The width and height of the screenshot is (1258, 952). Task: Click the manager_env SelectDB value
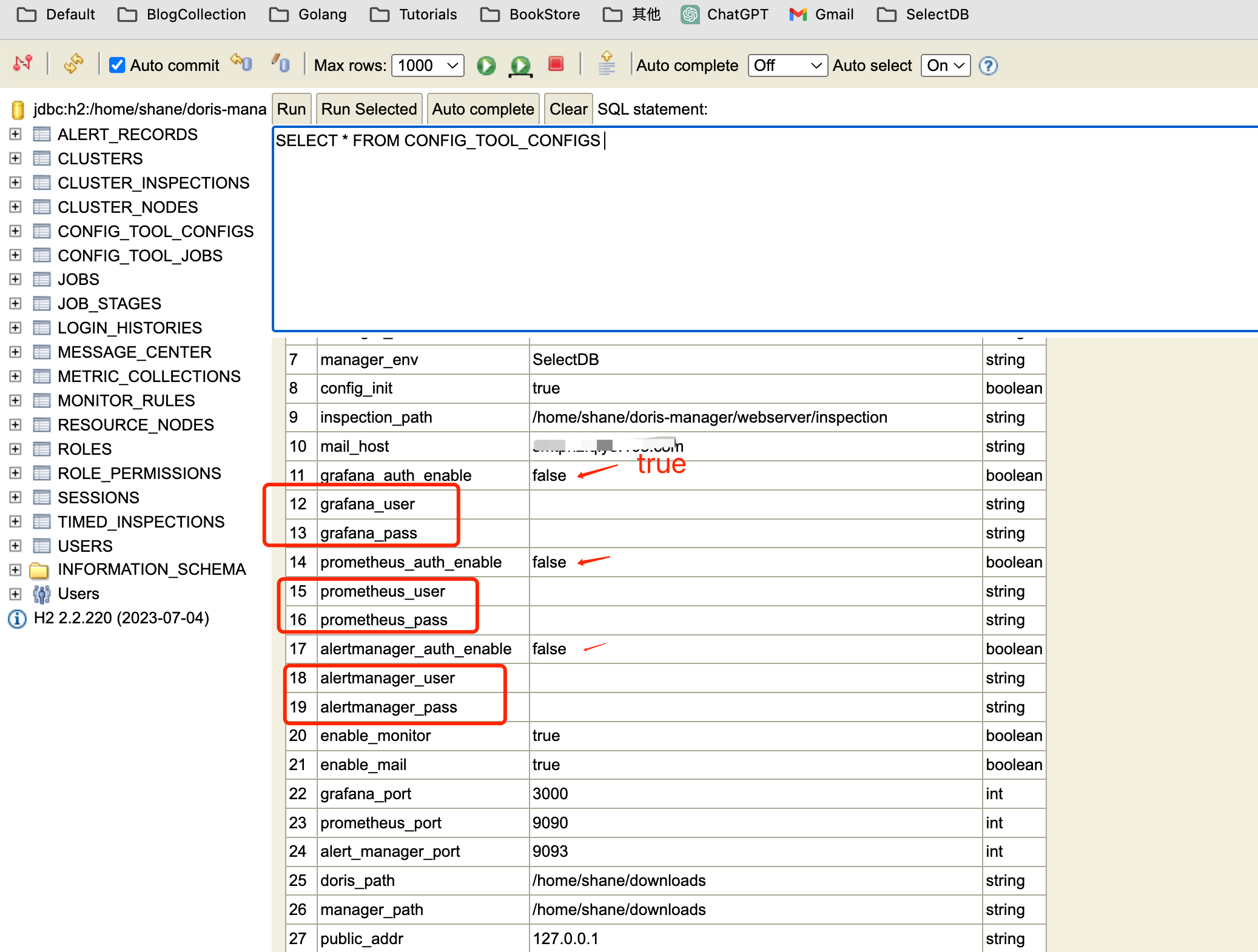click(565, 360)
